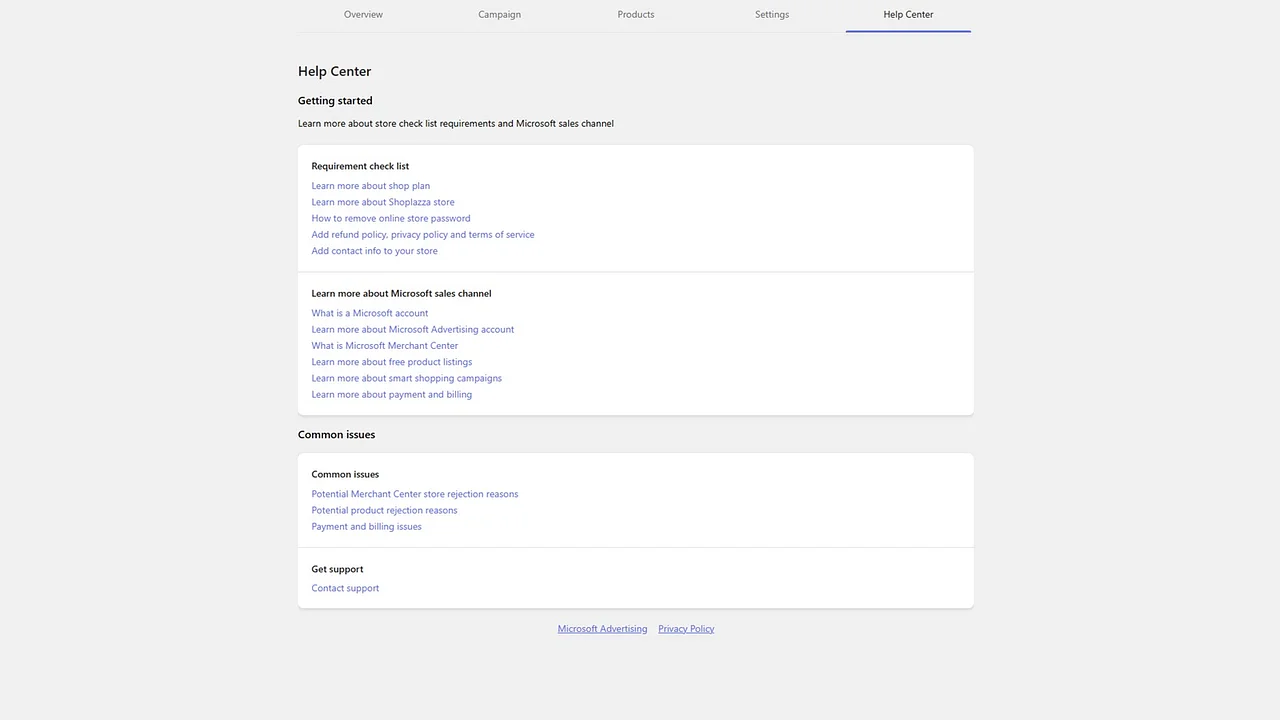Viewport: 1280px width, 720px height.
Task: Open the Privacy Policy page
Action: pyautogui.click(x=686, y=628)
